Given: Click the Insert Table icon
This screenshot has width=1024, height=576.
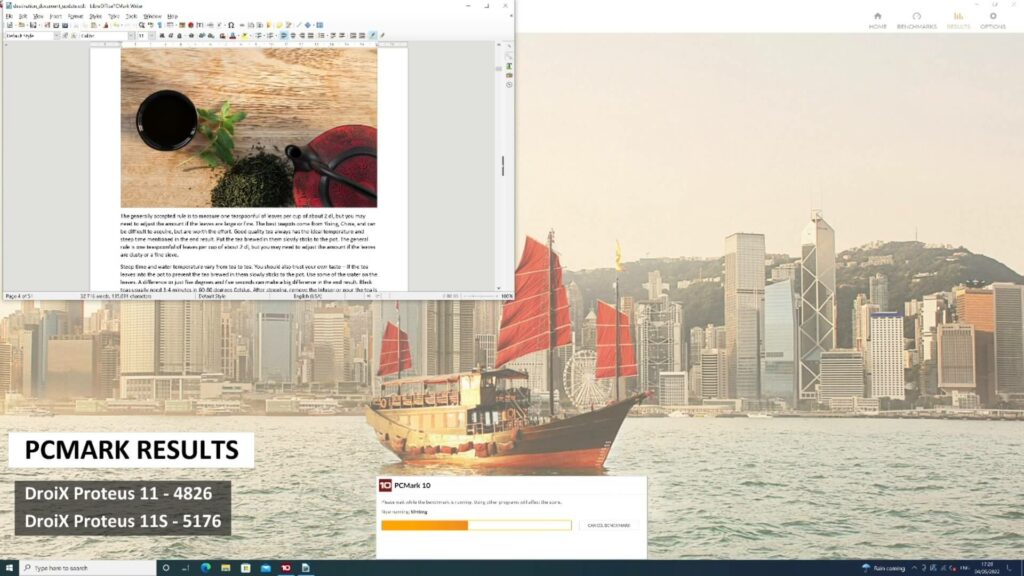Looking at the screenshot, I should 170,25.
